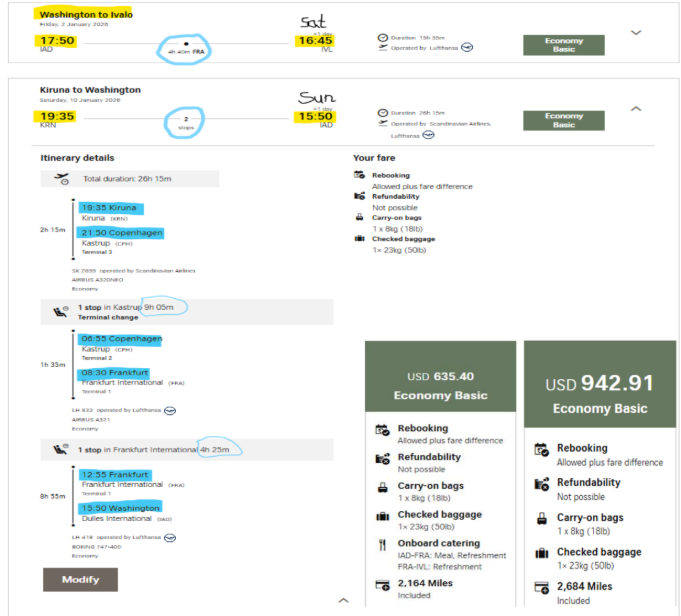The width and height of the screenshot is (681, 616).
Task: Collapse the Kiruna to Washington itinerary
Action: [x=635, y=108]
